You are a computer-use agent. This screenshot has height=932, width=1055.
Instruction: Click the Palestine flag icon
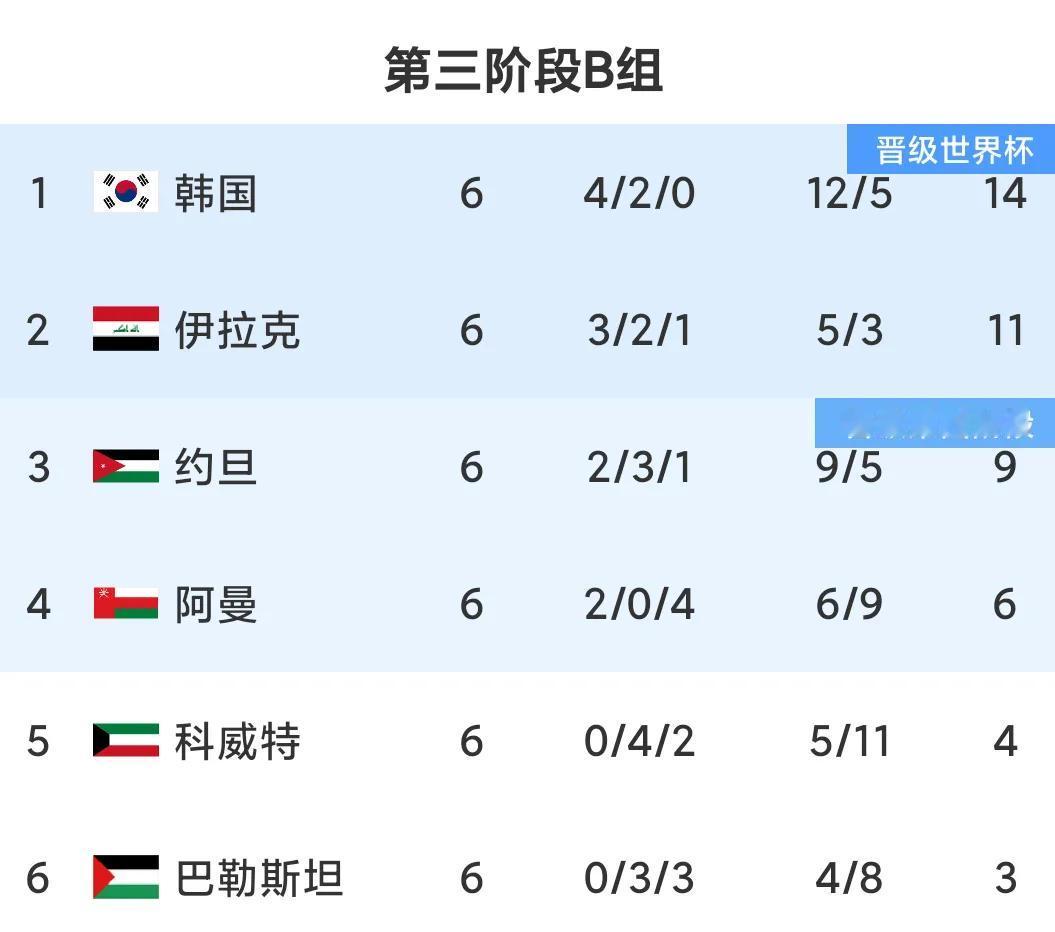click(126, 877)
